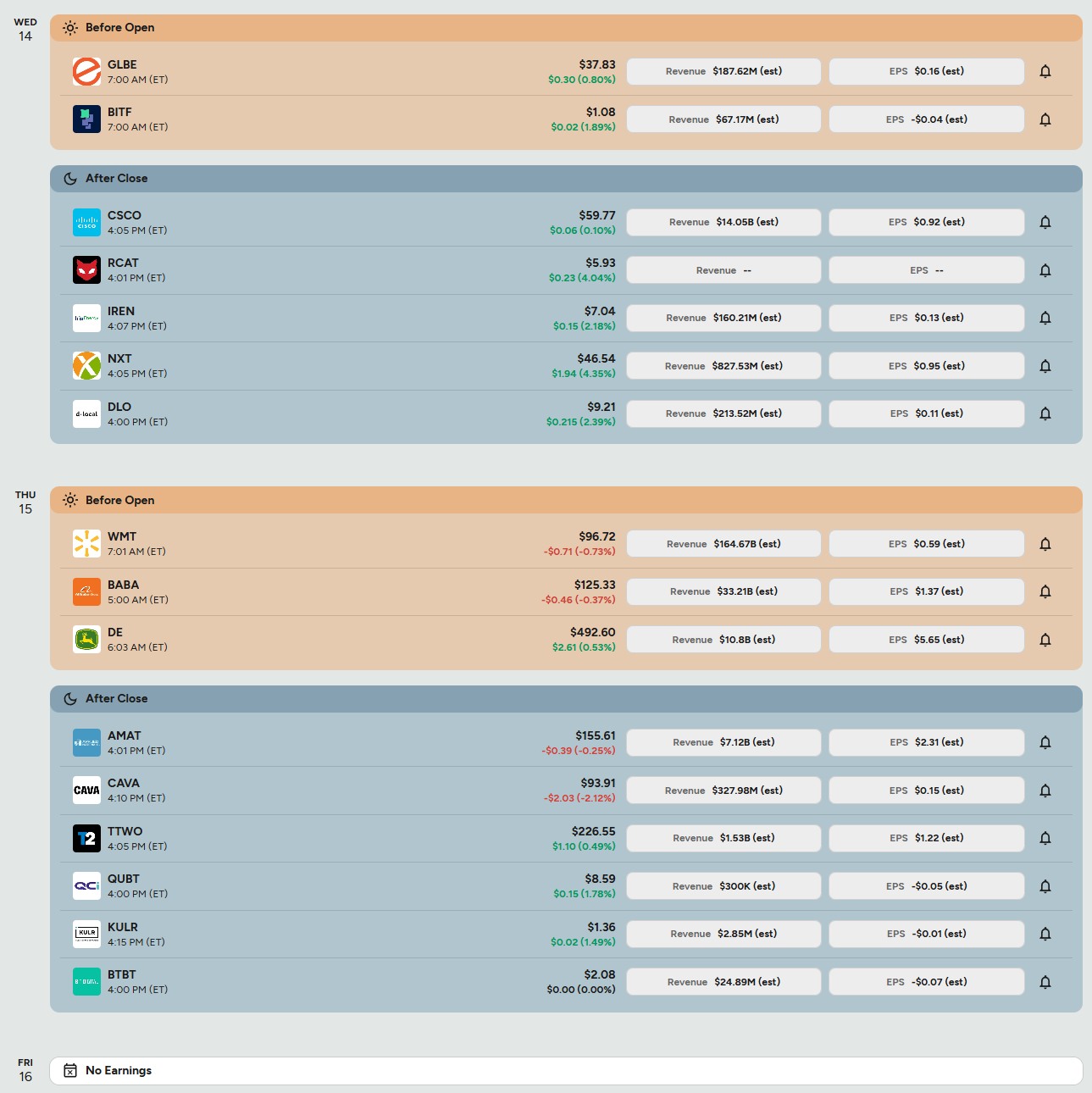Open the GLBE company logo
This screenshot has height=1093, width=1092.
(86, 72)
